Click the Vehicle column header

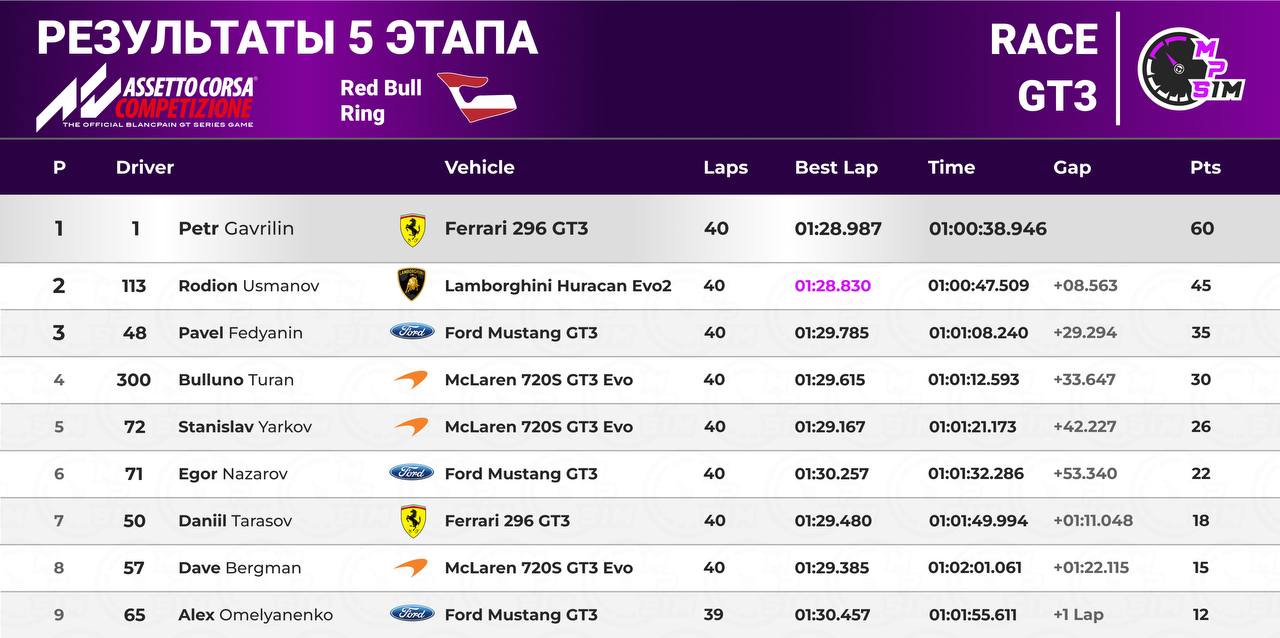click(x=479, y=168)
